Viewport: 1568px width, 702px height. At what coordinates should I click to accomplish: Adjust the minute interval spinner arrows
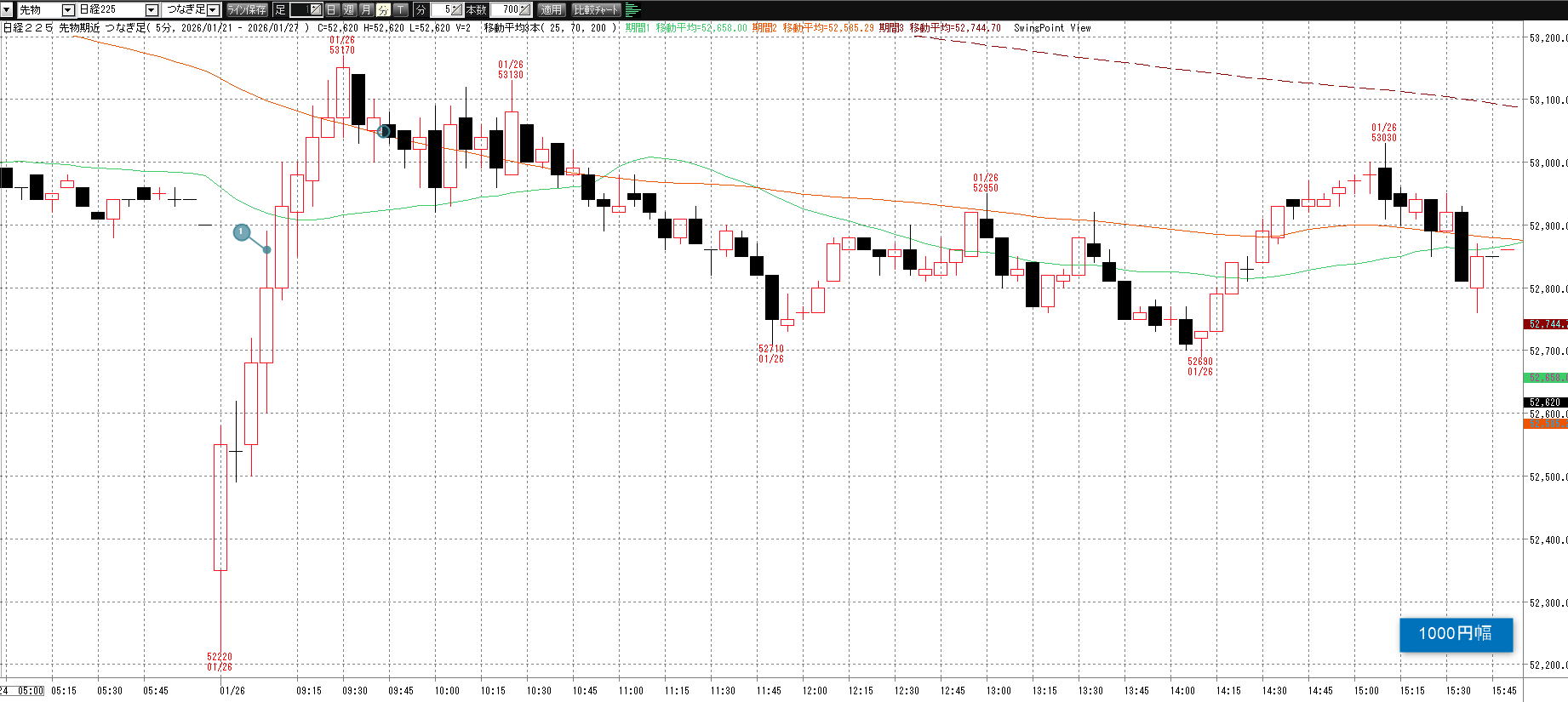pos(456,9)
